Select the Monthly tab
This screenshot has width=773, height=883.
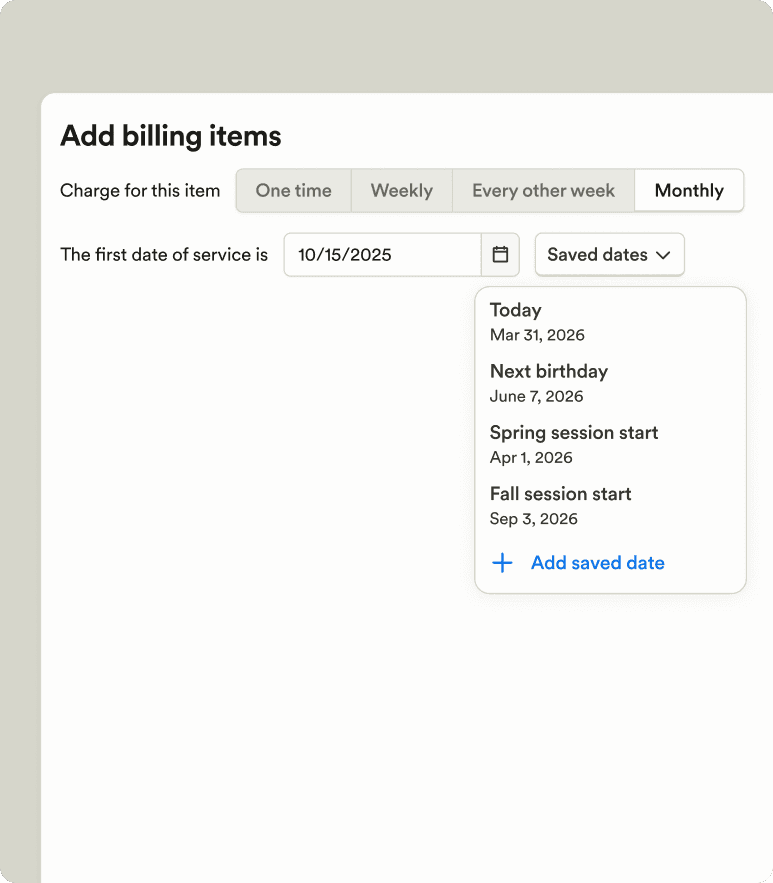689,190
